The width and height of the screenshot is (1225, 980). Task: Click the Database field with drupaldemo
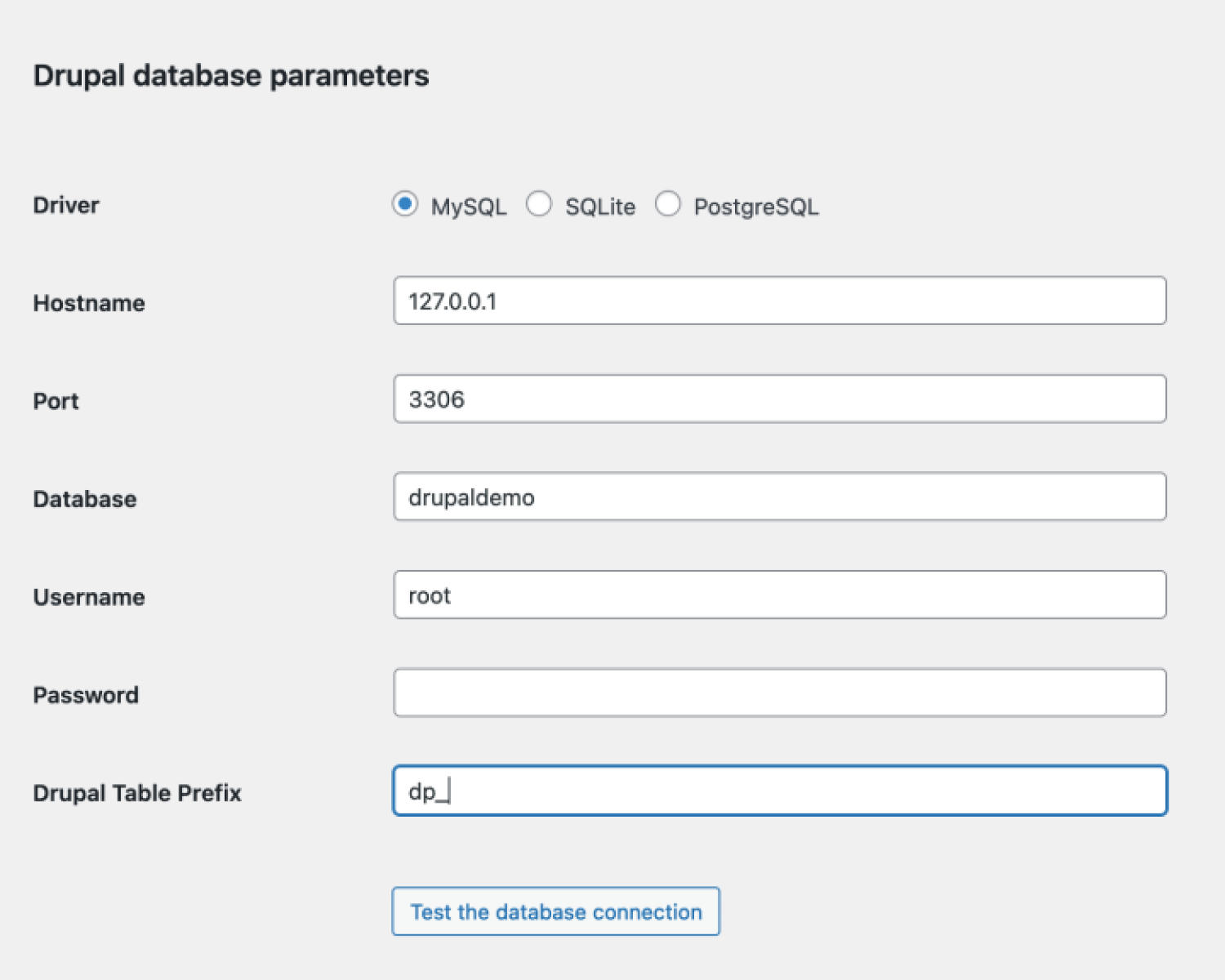coord(780,497)
